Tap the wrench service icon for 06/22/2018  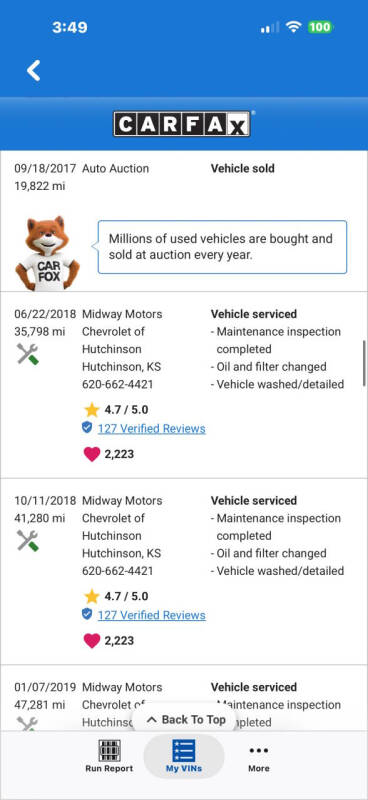click(28, 354)
